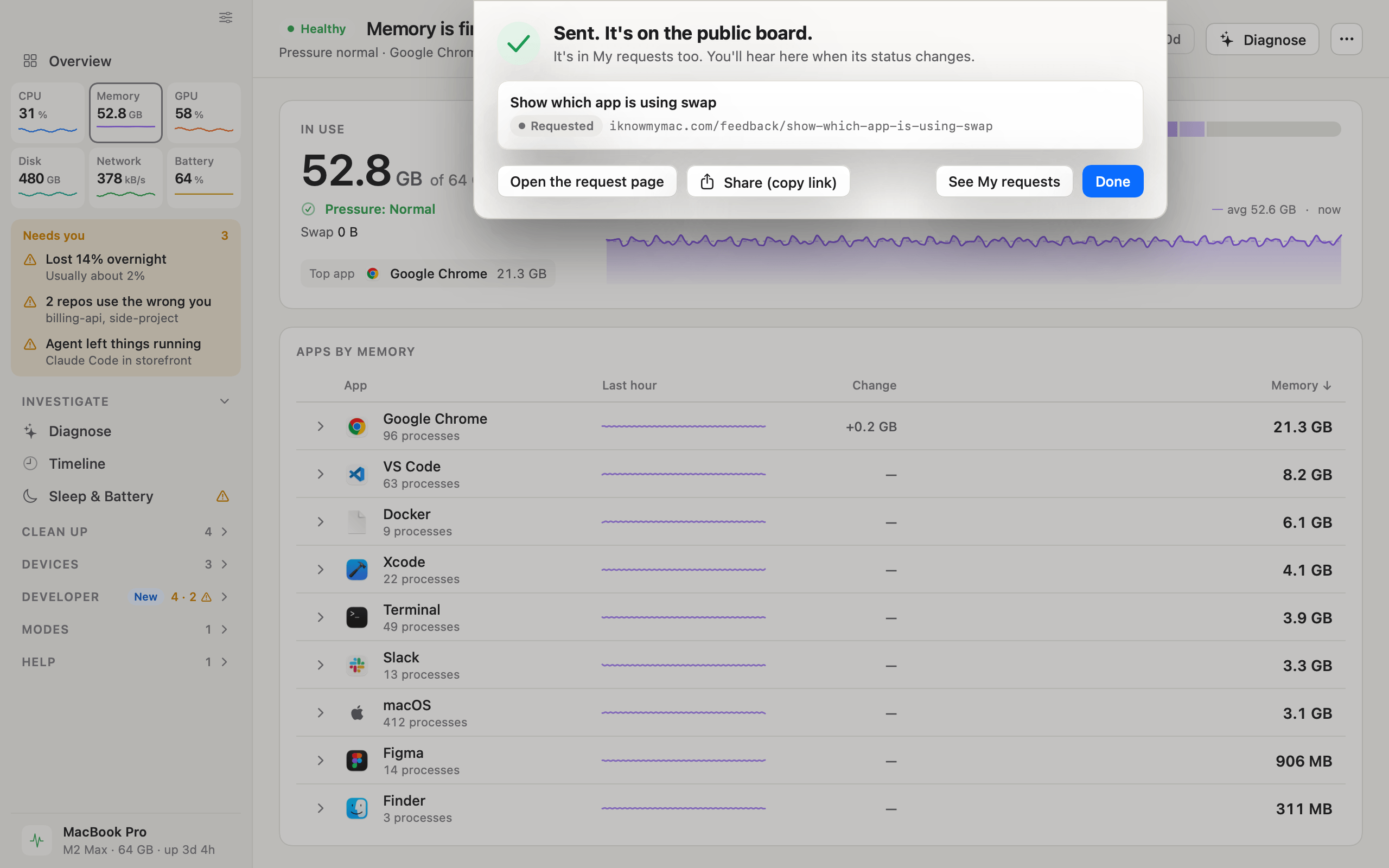The width and height of the screenshot is (1389, 868).
Task: Click the memory usage history graph
Action: (x=973, y=258)
